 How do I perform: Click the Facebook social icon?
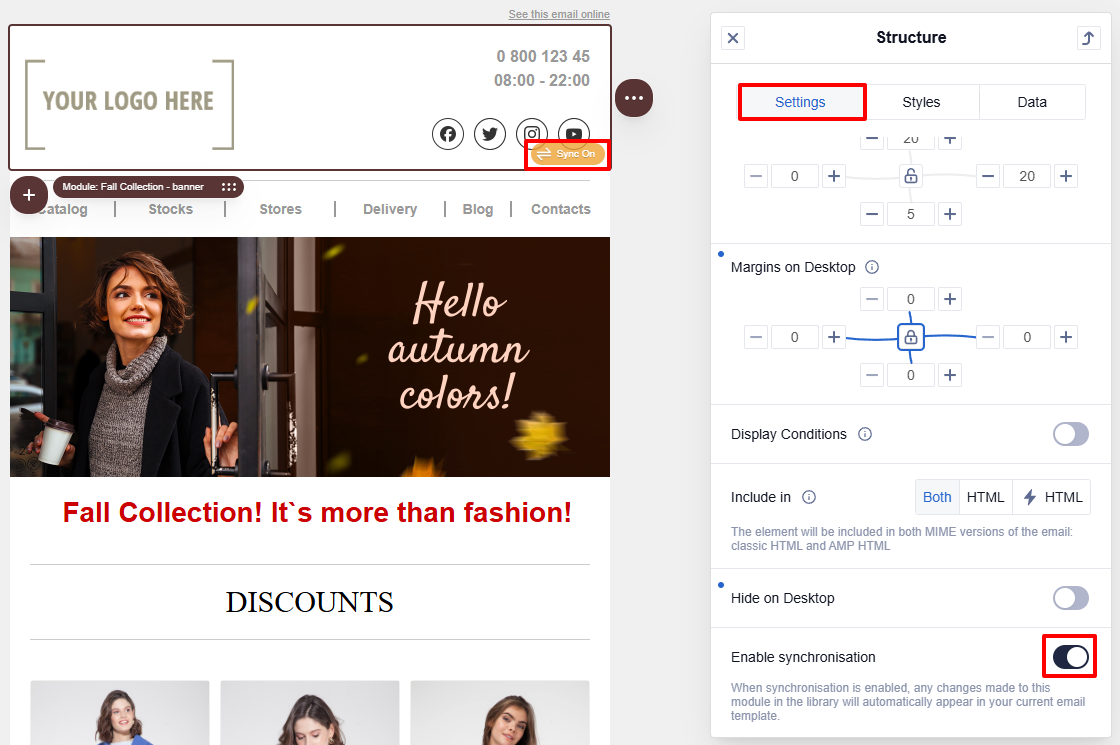click(448, 134)
